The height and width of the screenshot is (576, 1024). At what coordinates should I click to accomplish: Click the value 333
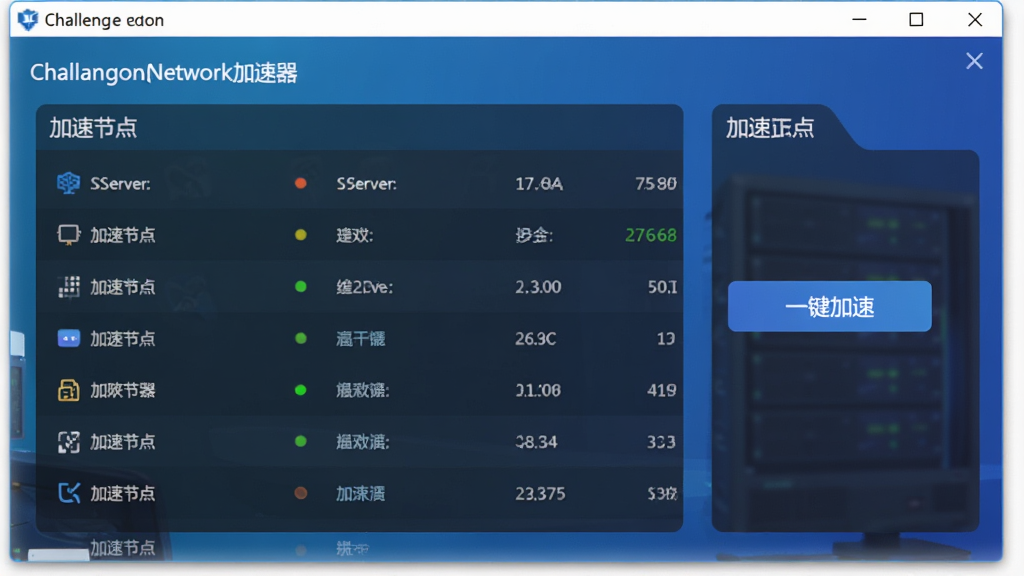[x=661, y=442]
